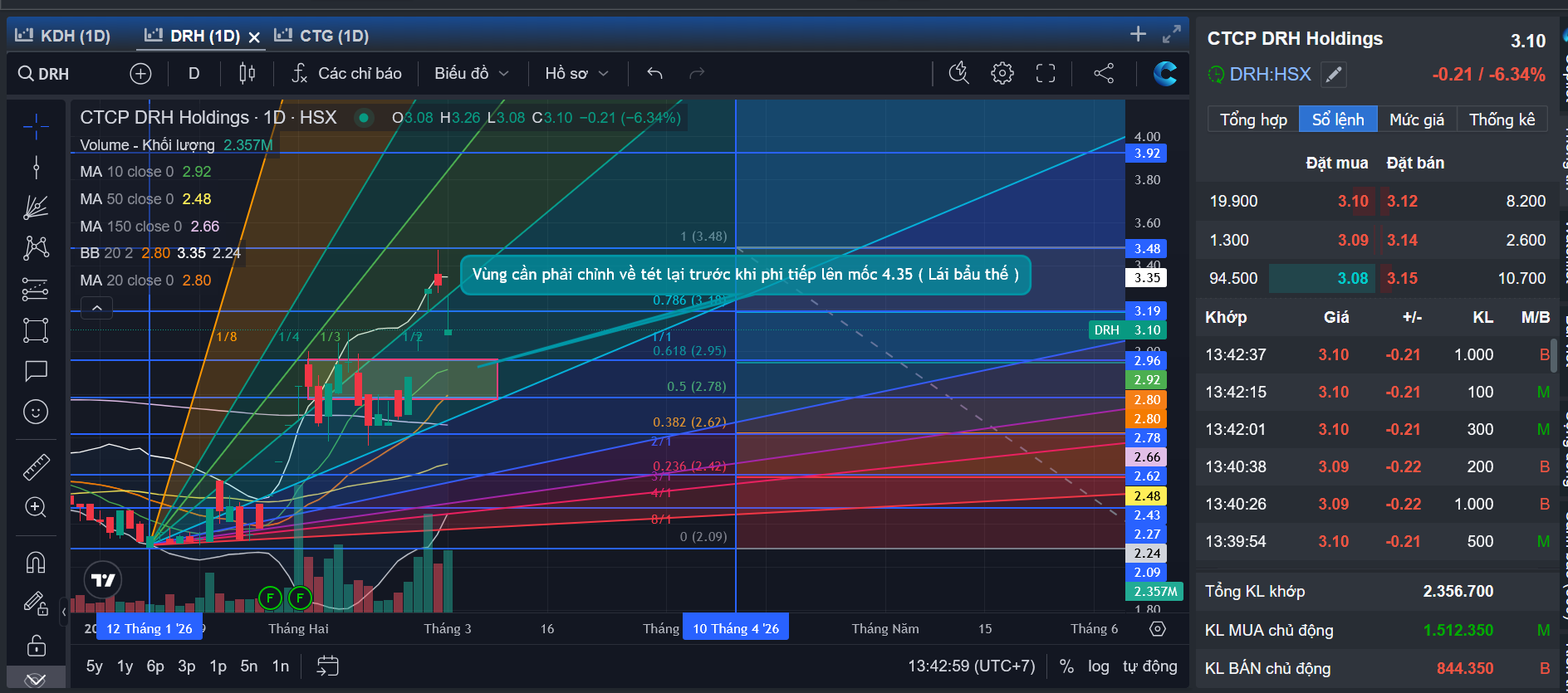Select the geometric shapes tool
The width and height of the screenshot is (1568, 693).
(x=36, y=330)
